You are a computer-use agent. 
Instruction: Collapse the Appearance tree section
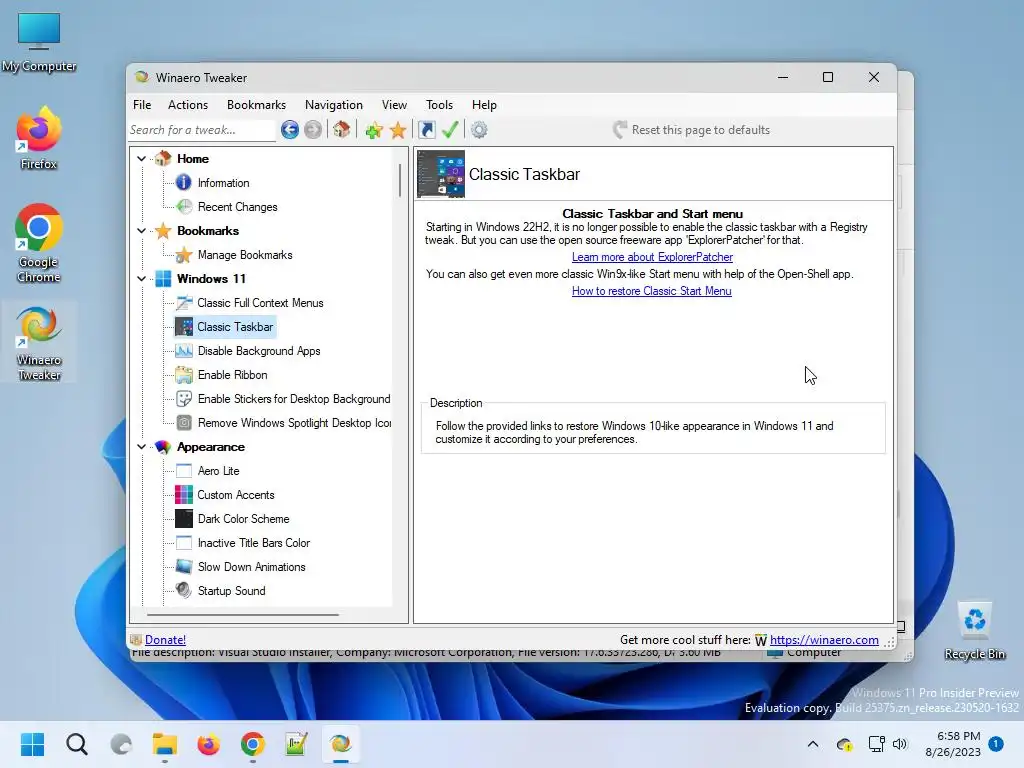pyautogui.click(x=141, y=447)
